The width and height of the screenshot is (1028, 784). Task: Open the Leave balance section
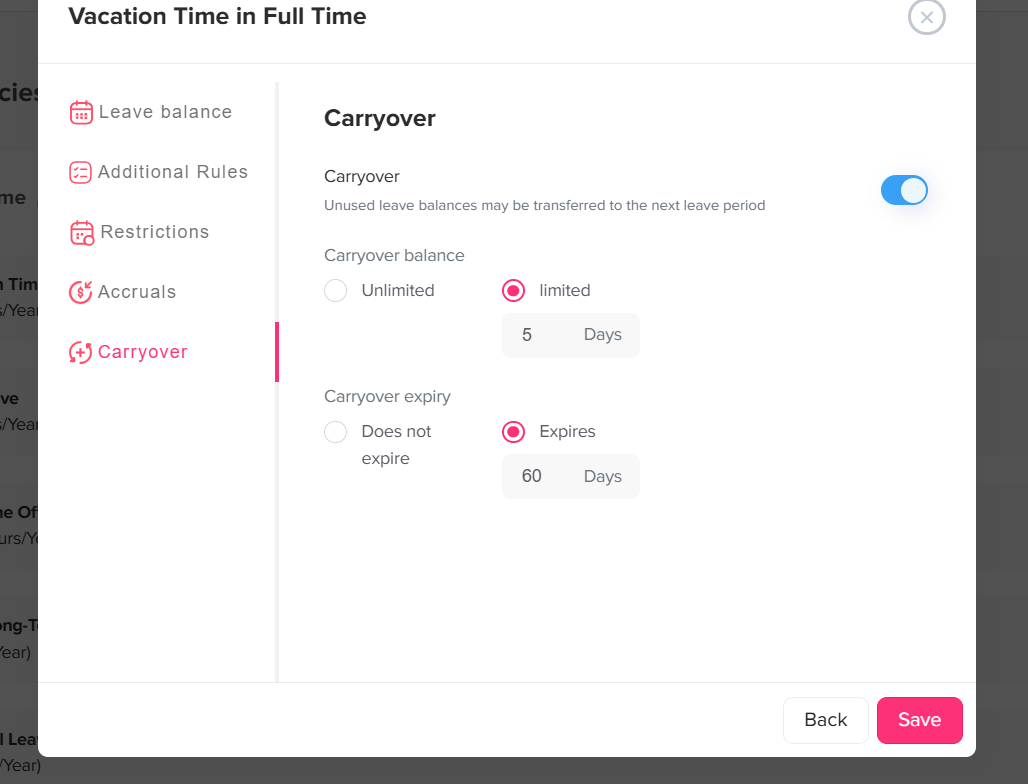[165, 112]
